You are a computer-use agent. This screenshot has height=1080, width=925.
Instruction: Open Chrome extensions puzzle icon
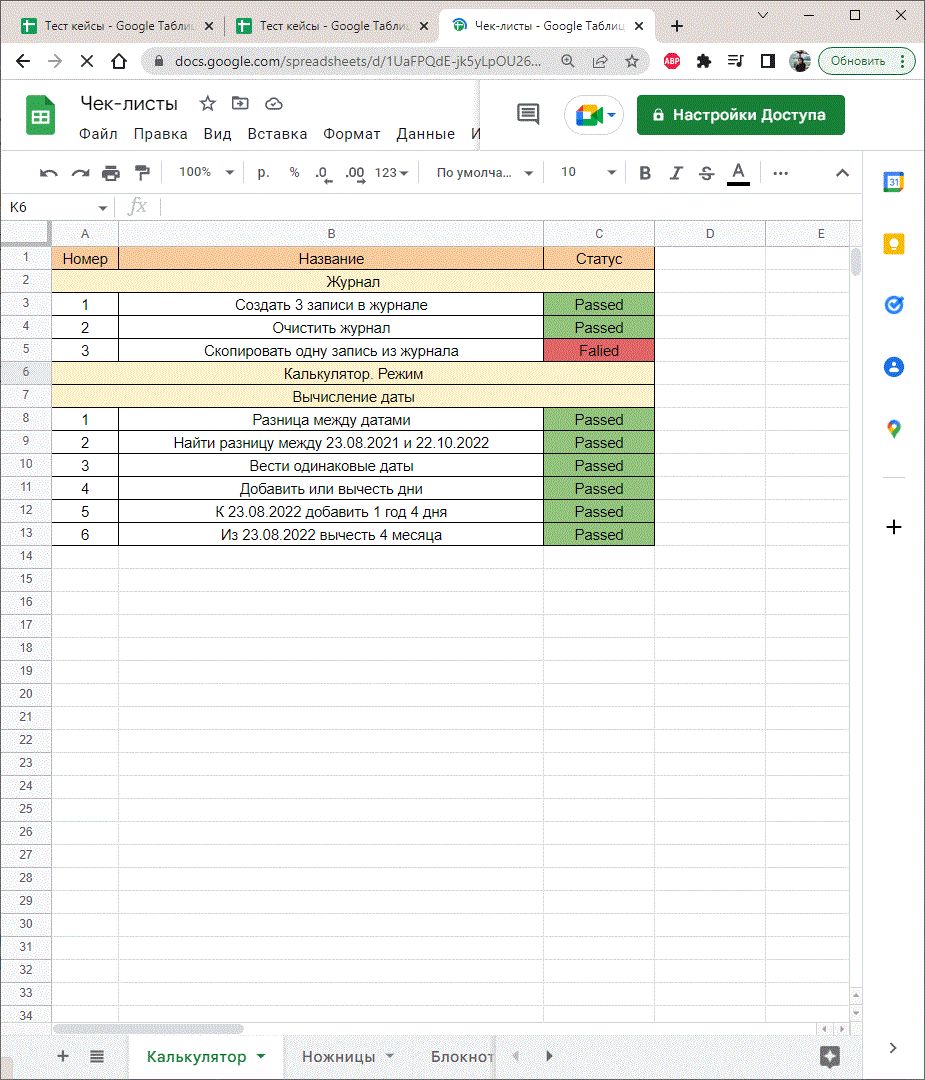click(703, 61)
